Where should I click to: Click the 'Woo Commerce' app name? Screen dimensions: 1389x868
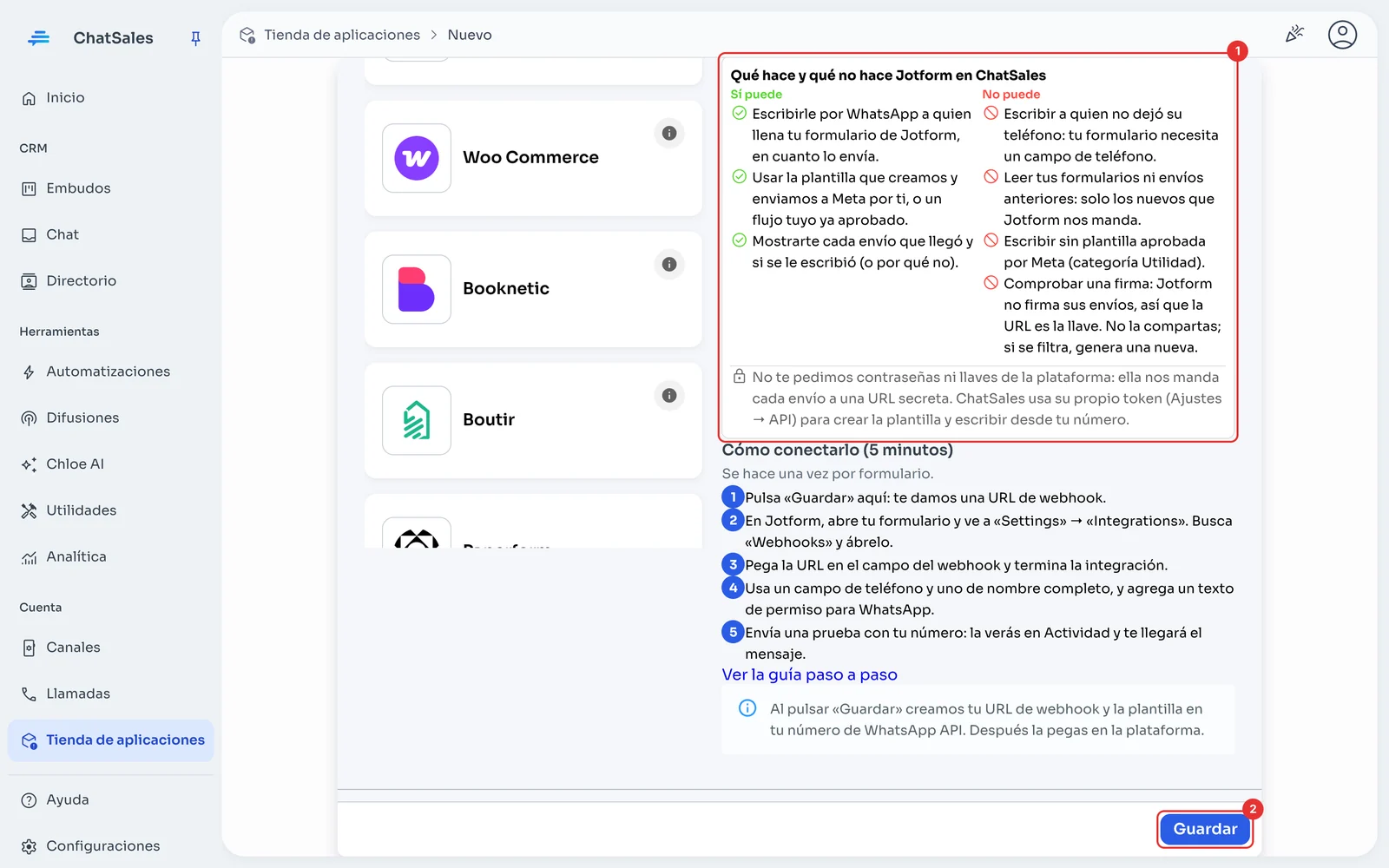530,157
